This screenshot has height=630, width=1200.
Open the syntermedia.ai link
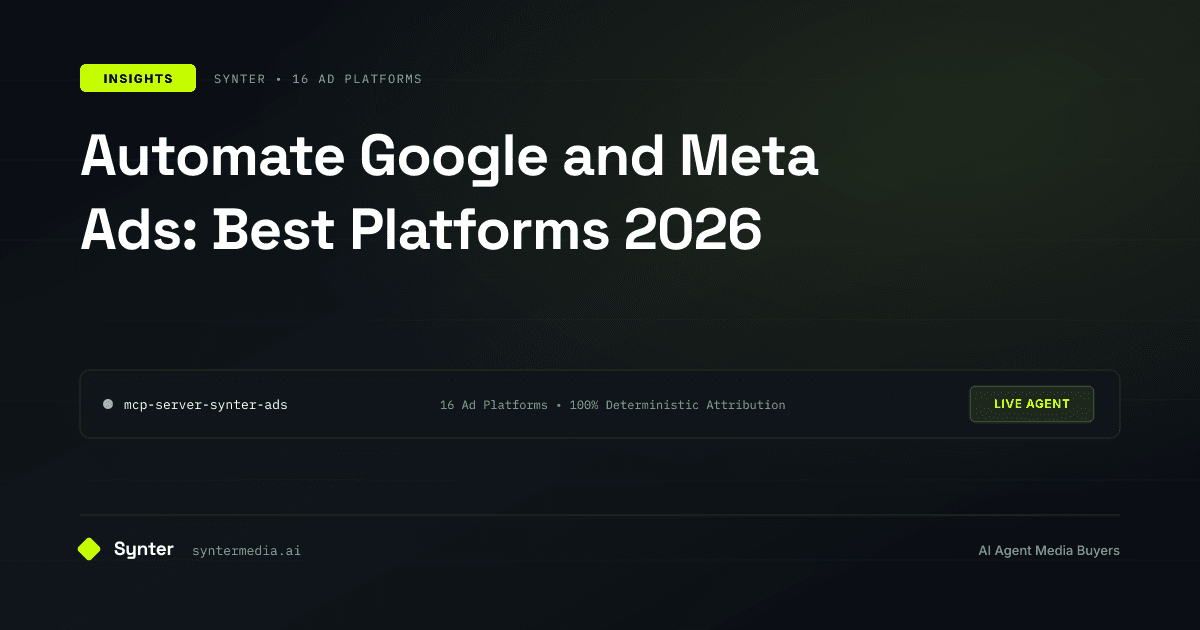point(246,551)
